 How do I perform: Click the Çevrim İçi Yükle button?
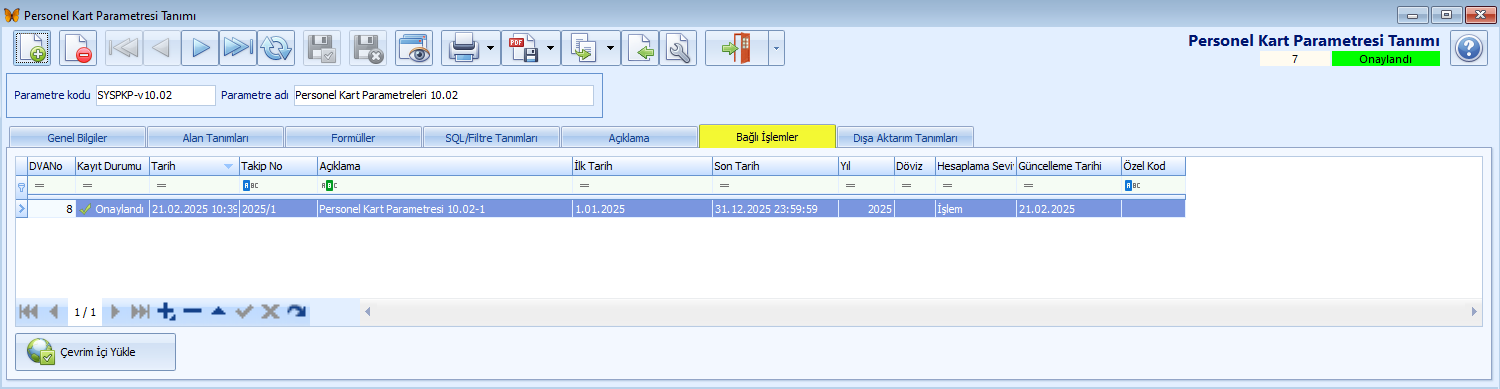click(96, 352)
